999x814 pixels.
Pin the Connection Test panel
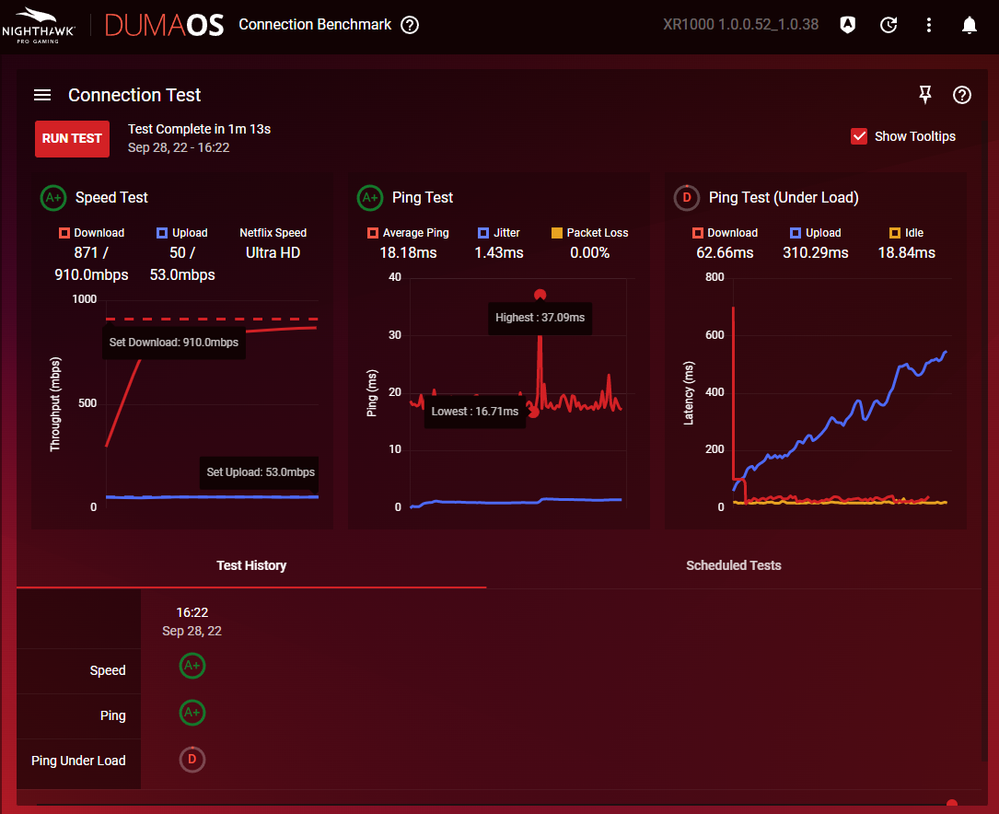[925, 95]
